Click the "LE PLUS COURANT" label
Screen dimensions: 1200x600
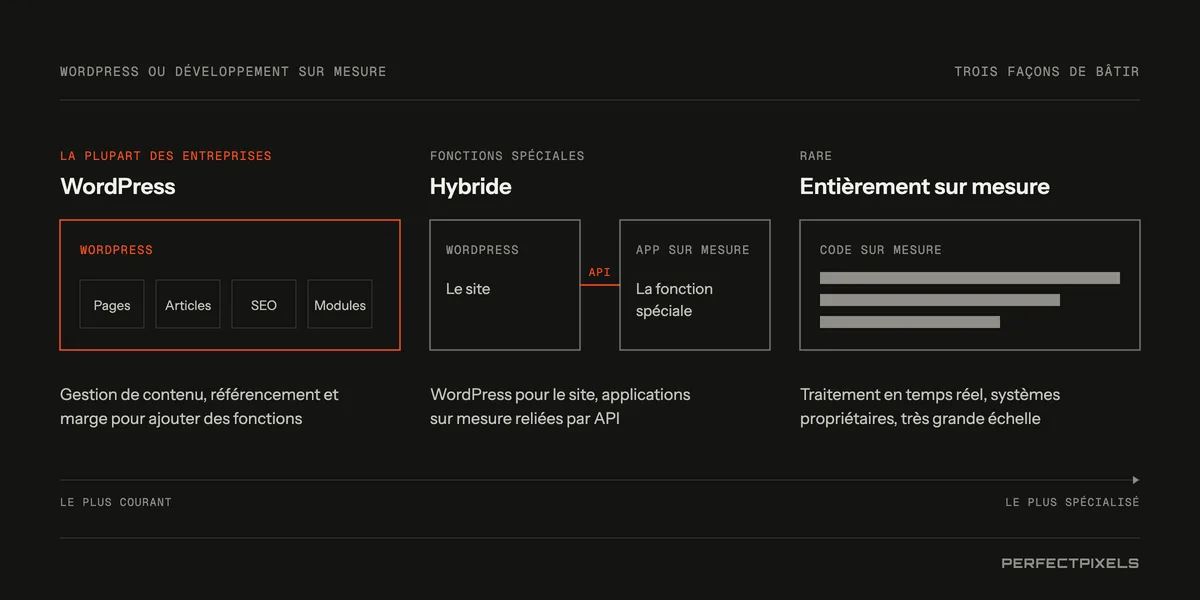click(x=116, y=502)
